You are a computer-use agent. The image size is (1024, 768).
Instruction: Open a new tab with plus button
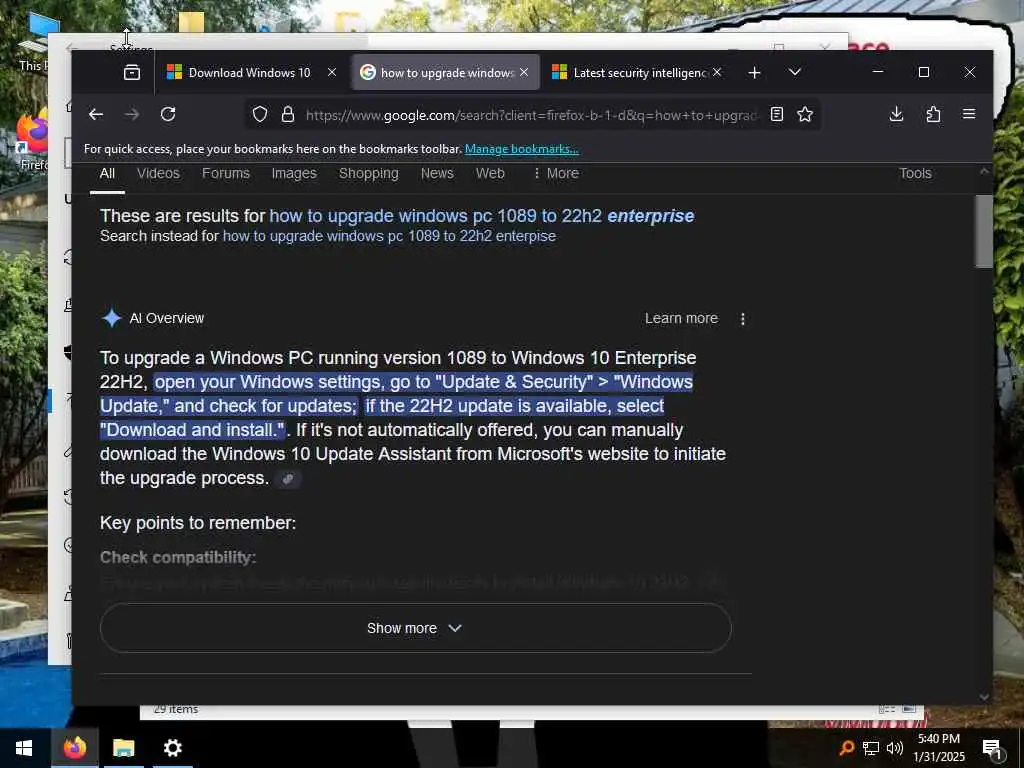pyautogui.click(x=754, y=72)
